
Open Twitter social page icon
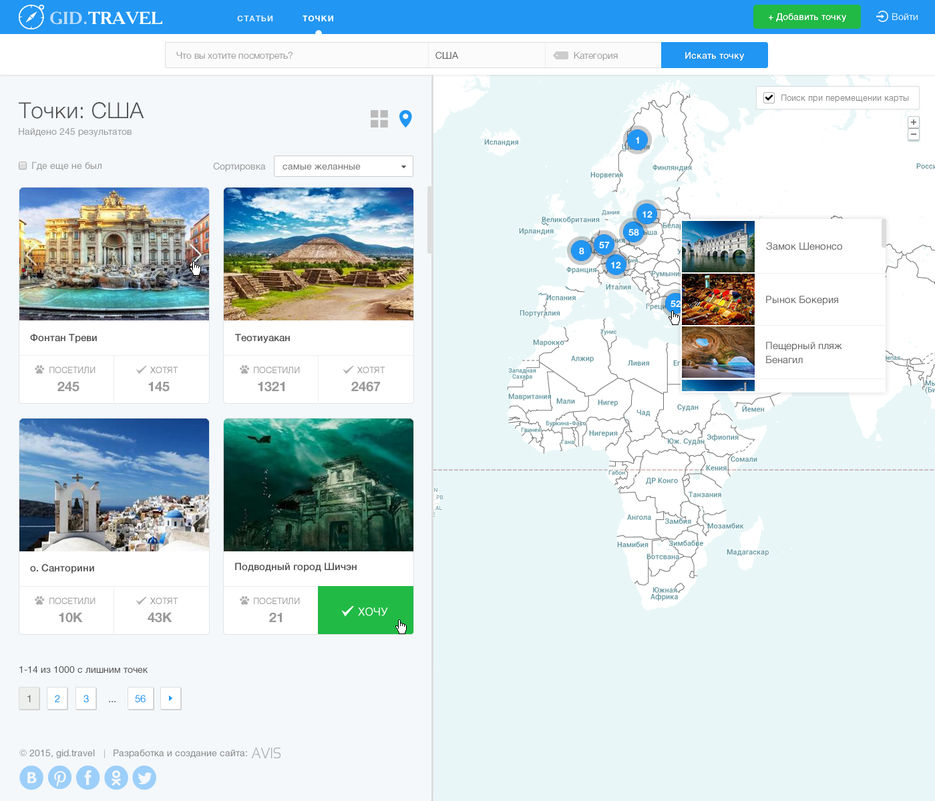[144, 777]
